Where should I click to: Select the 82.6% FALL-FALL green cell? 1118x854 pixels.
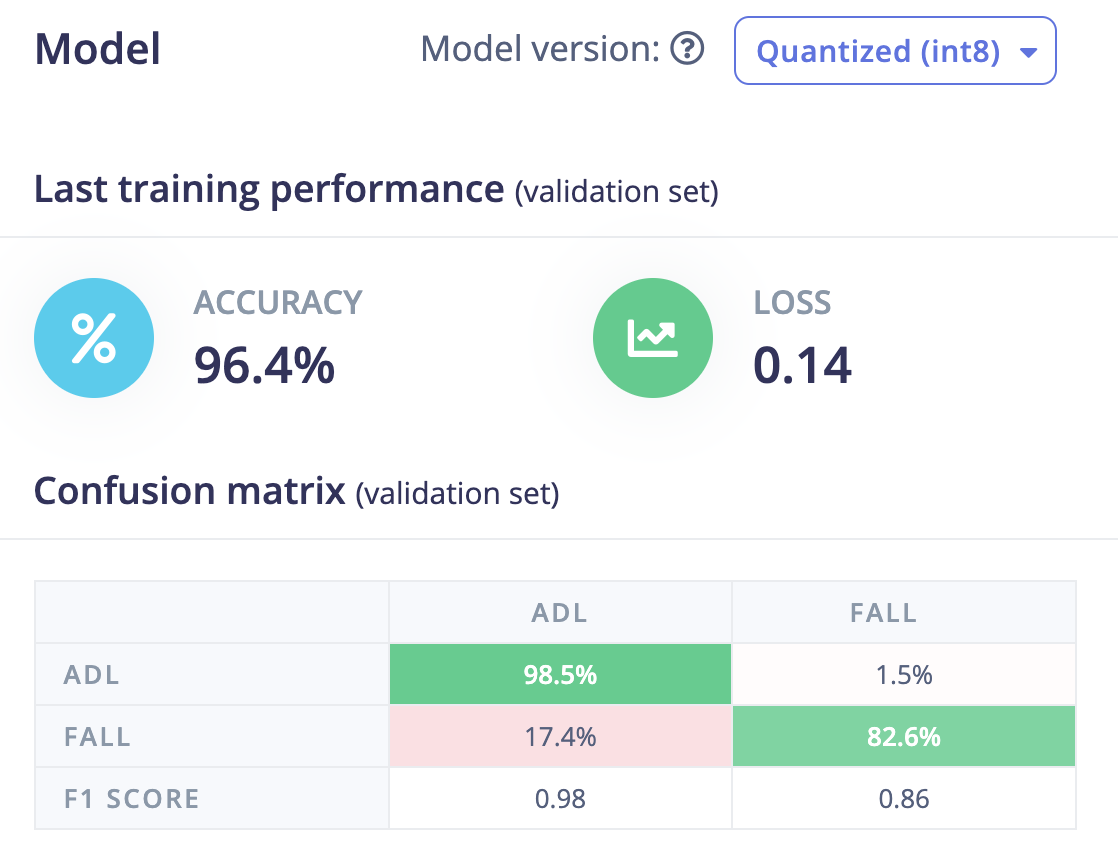[903, 736]
